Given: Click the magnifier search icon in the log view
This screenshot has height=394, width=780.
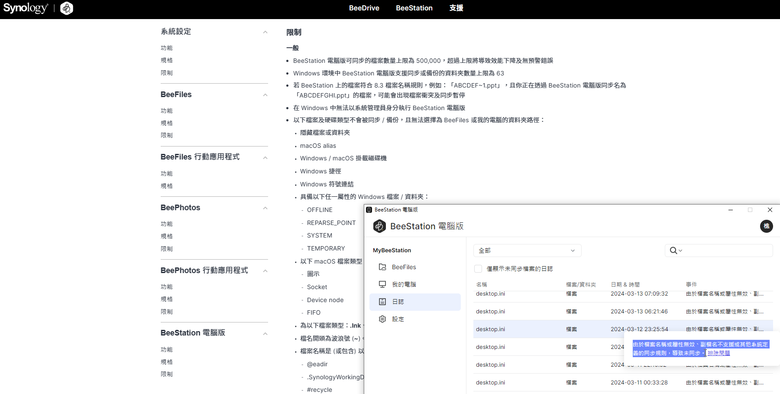Looking at the screenshot, I should tap(673, 250).
